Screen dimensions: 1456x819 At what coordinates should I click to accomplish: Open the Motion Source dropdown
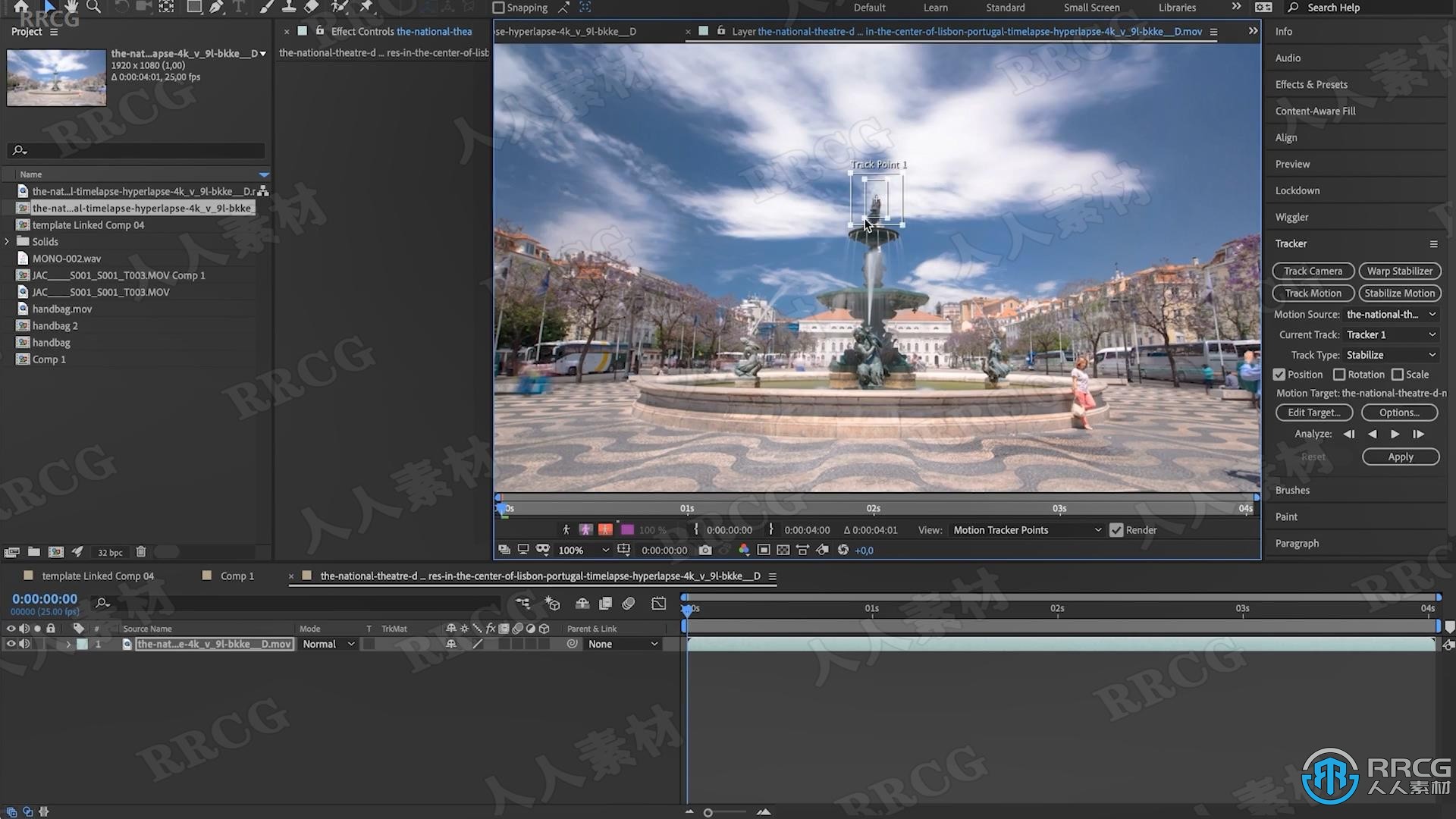(1391, 314)
